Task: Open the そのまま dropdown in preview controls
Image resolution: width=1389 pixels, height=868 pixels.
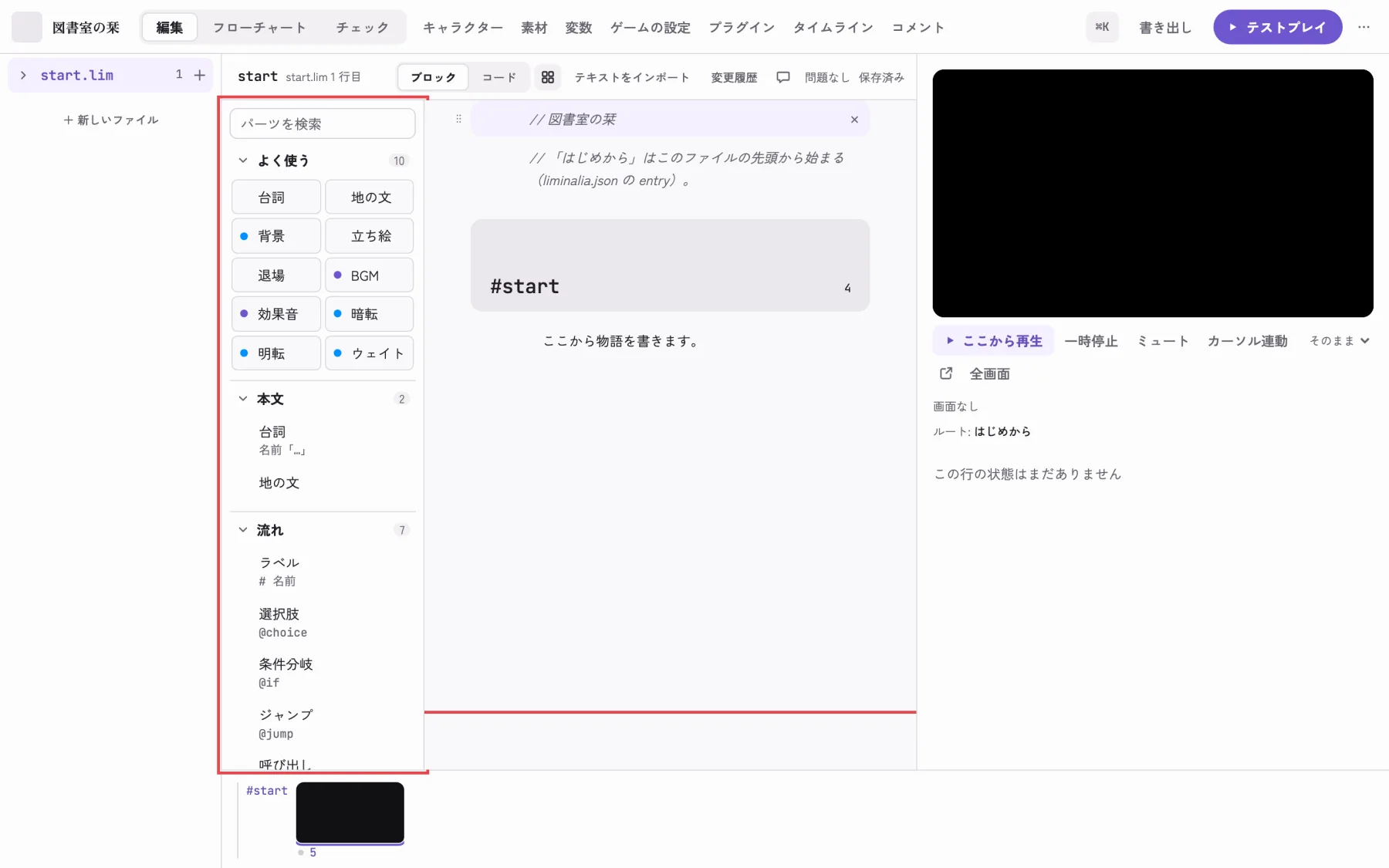Action: (1339, 341)
